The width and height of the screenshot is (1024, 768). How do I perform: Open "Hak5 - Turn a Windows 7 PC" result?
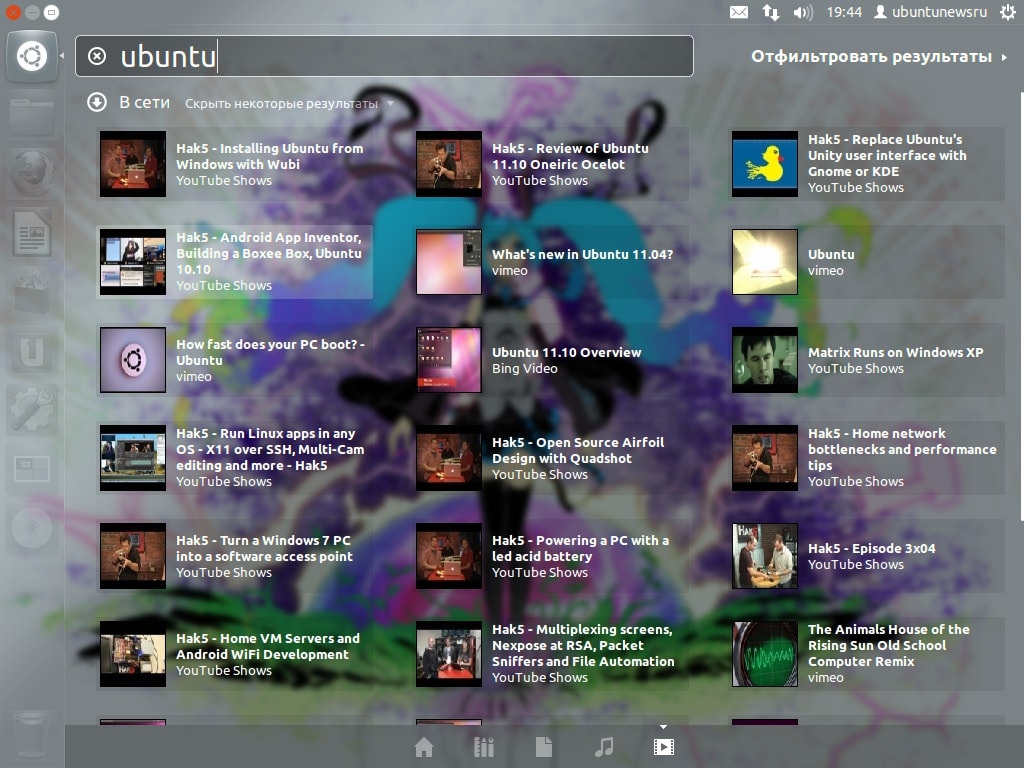(x=235, y=556)
